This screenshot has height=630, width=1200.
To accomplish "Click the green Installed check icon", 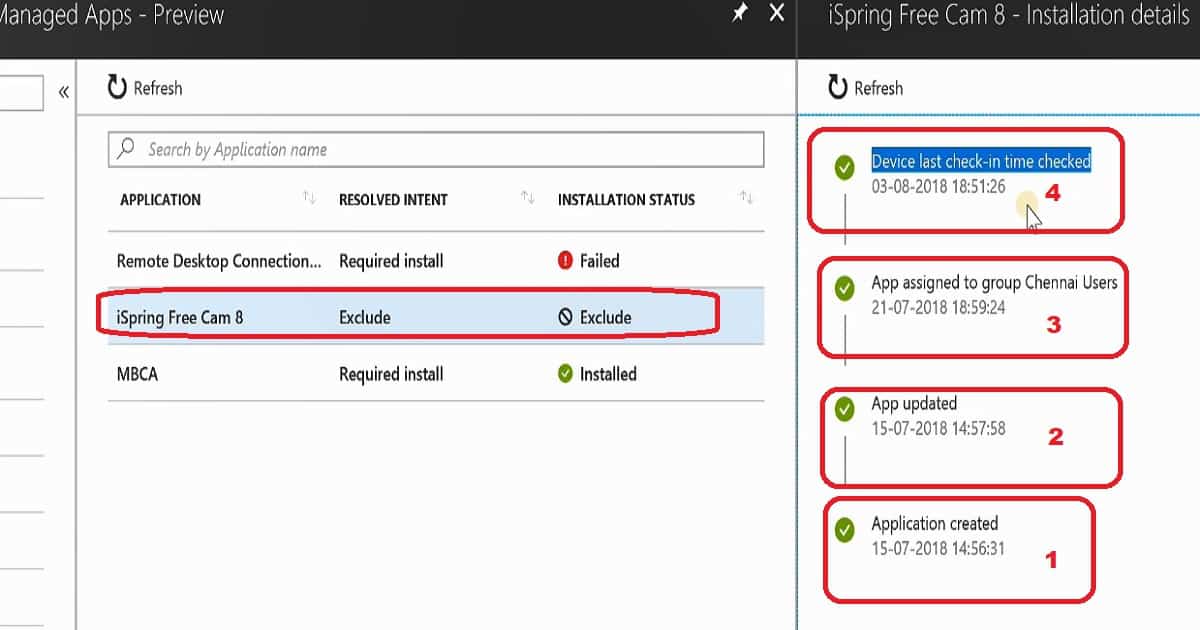I will pyautogui.click(x=565, y=374).
